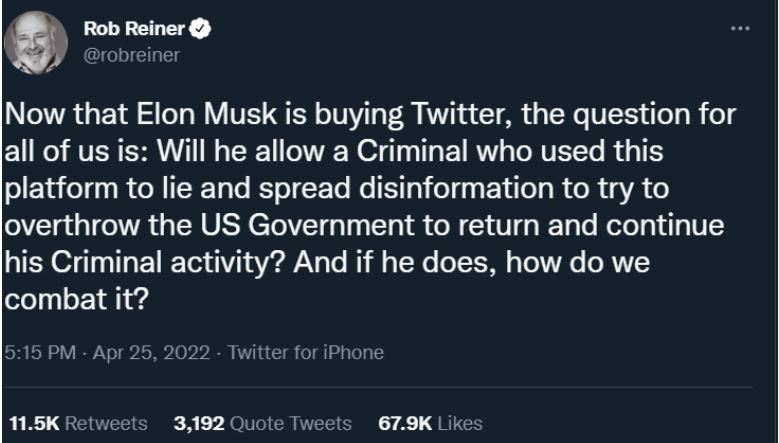
Task: Open Rob Reiner's profile photo
Action: [36, 43]
